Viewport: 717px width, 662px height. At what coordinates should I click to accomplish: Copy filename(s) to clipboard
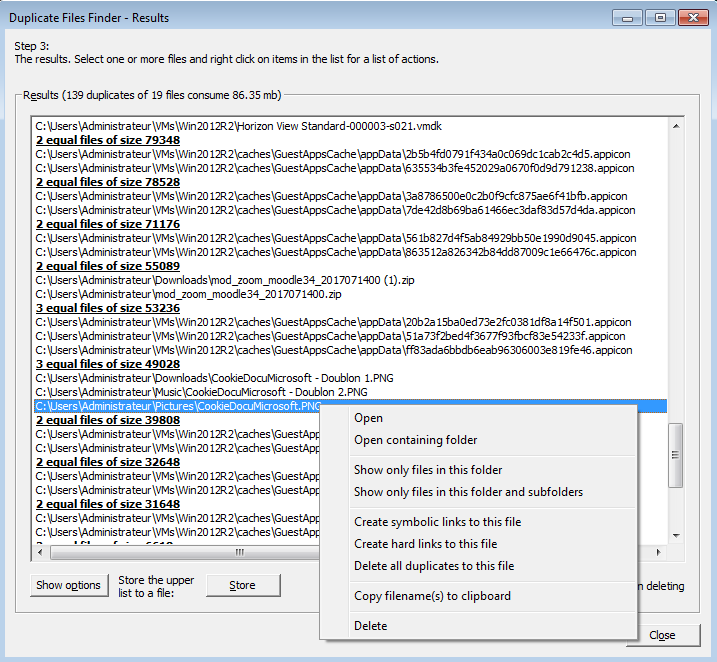[432, 596]
